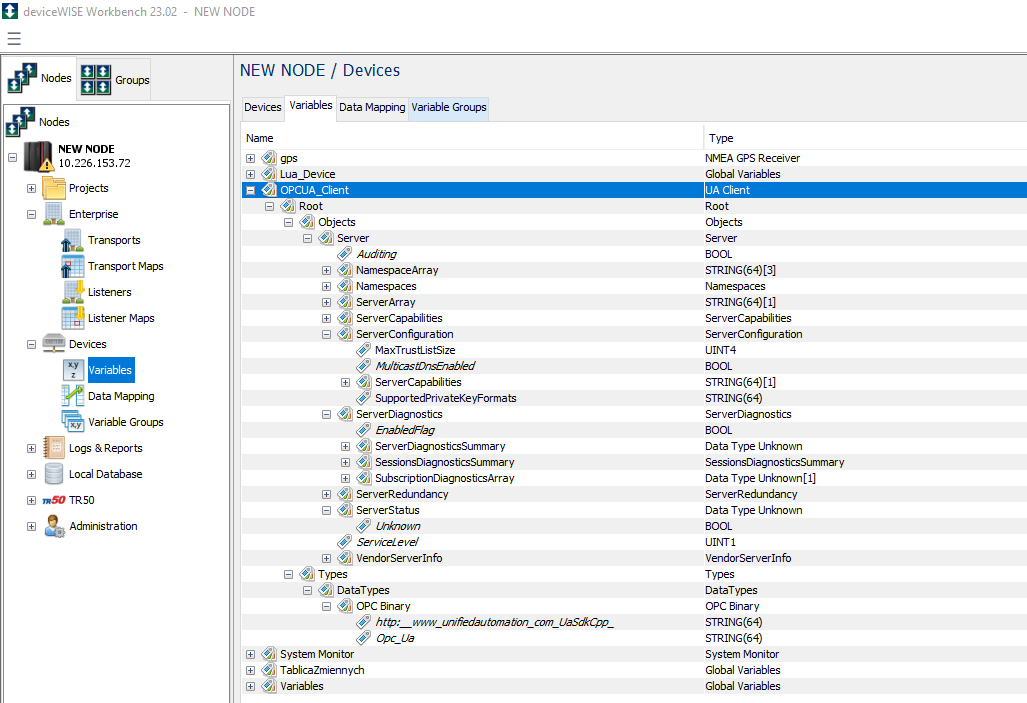Viewport: 1027px width, 703px height.
Task: Select the Groups panel tab
Action: tap(115, 79)
